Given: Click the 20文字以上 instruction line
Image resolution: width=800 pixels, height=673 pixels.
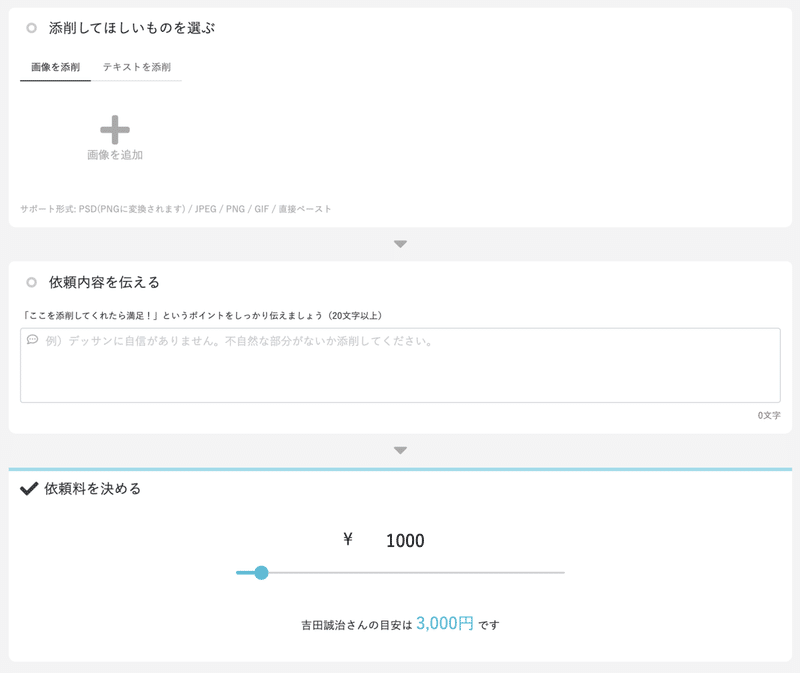Looking at the screenshot, I should pos(202,315).
